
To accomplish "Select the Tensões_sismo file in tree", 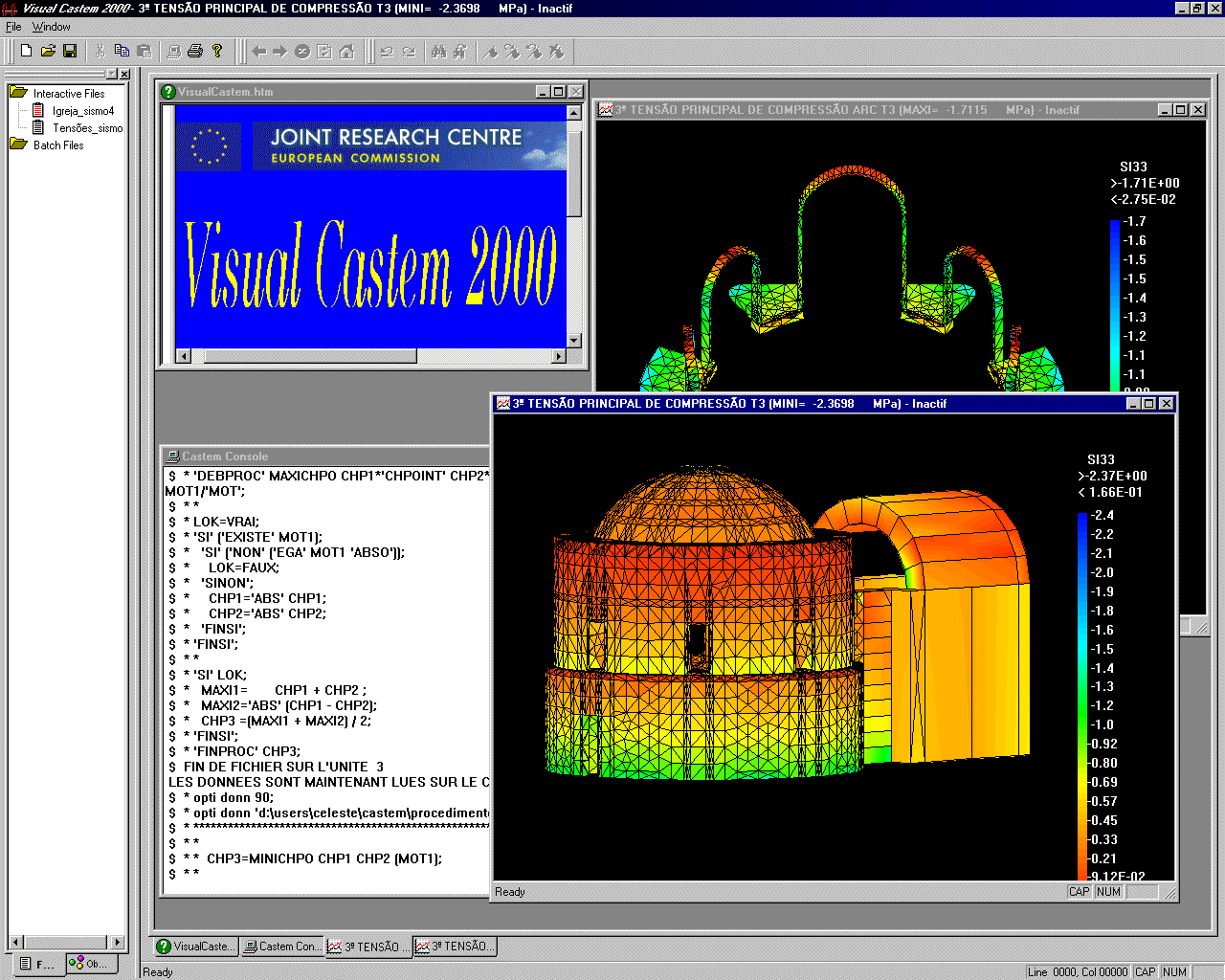I will [x=87, y=128].
